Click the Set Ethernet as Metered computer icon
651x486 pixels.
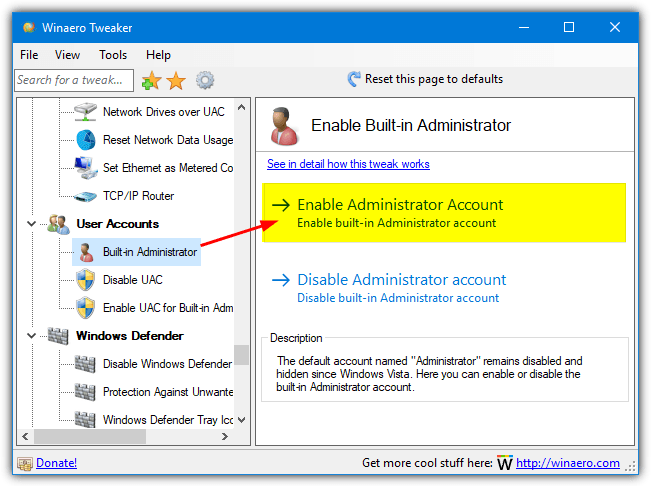click(x=86, y=168)
